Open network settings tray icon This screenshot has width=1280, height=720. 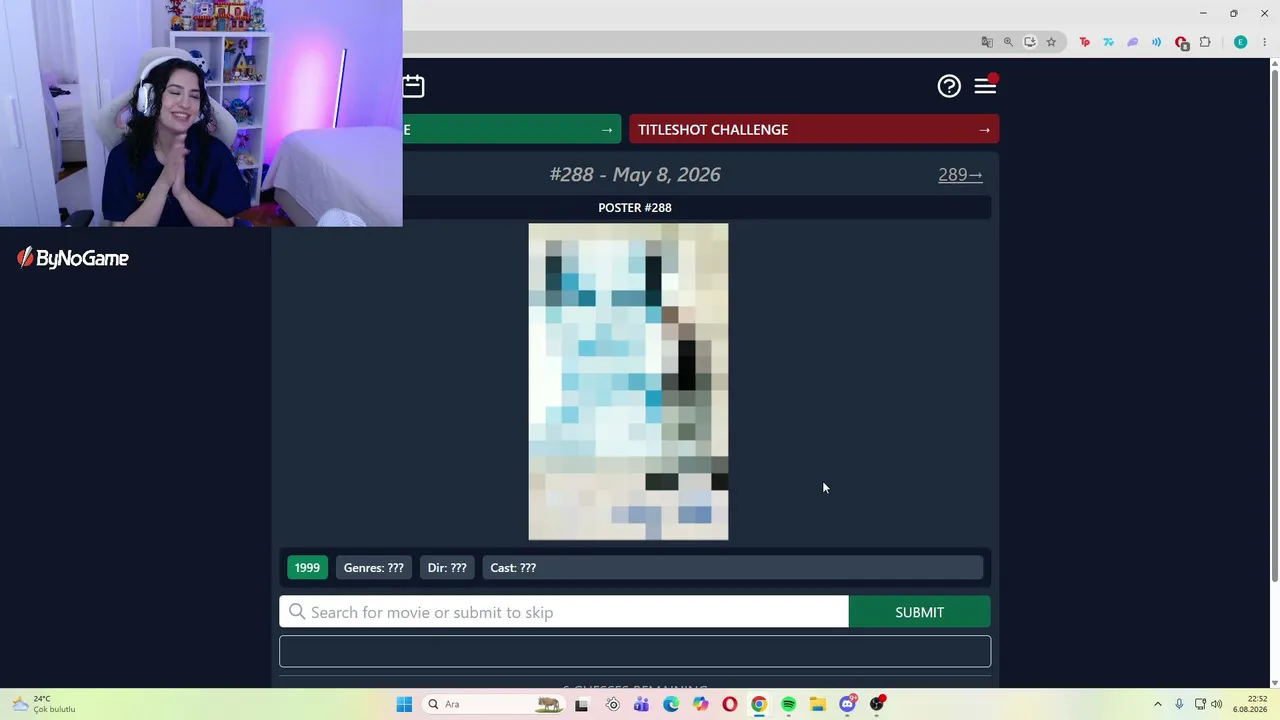[x=1200, y=704]
